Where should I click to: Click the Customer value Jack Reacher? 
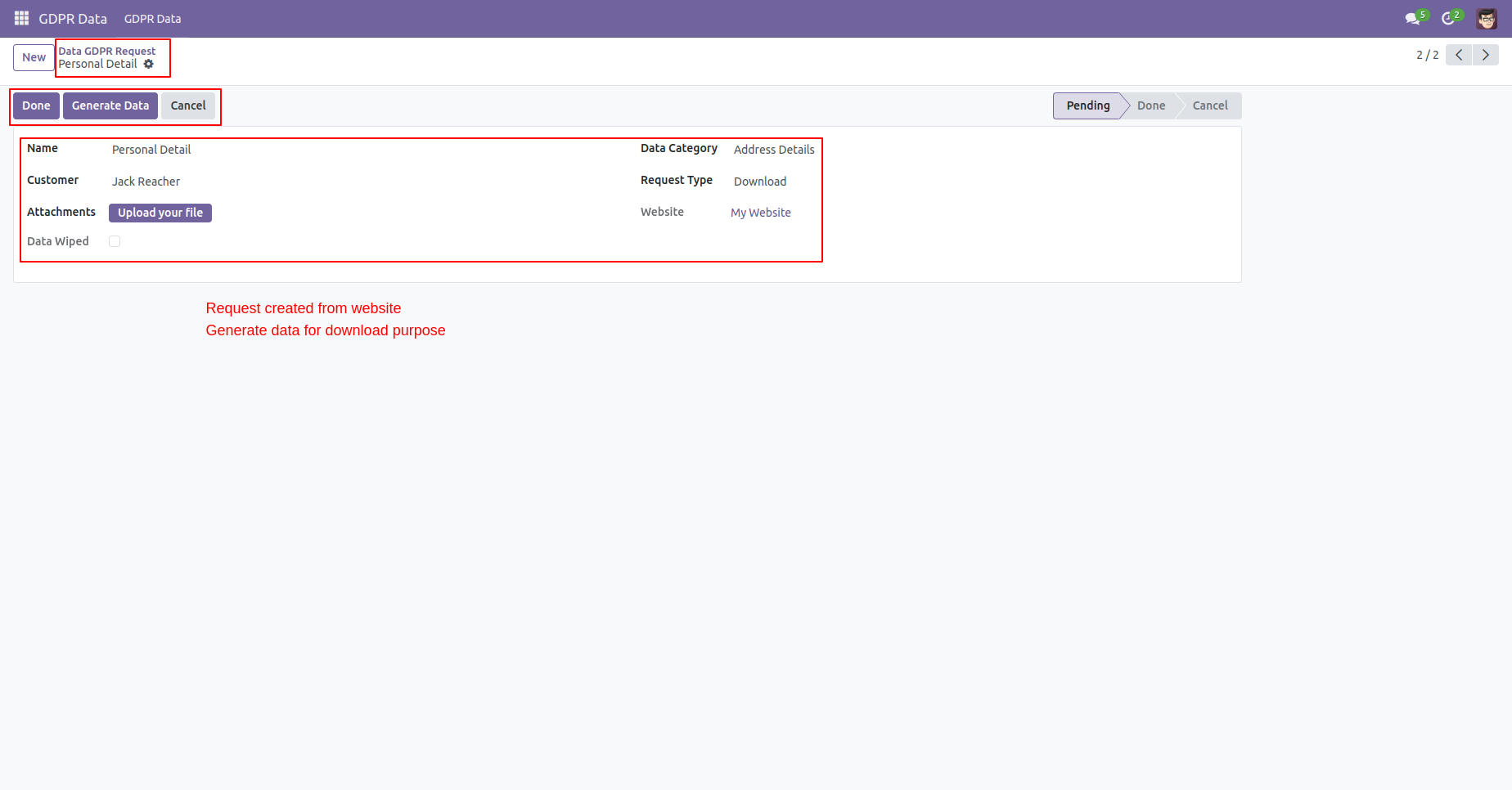click(146, 182)
